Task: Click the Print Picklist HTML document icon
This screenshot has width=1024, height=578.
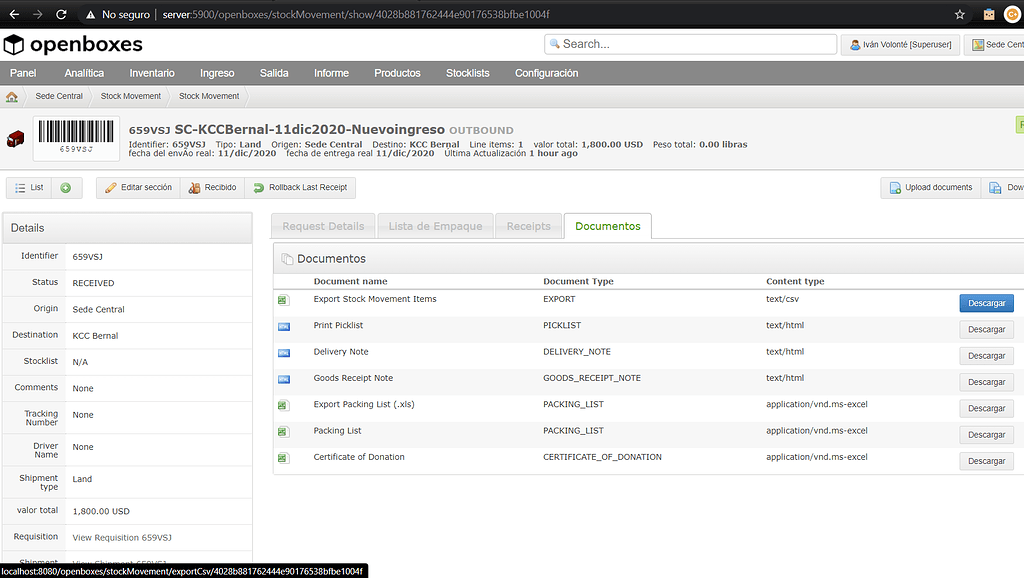Action: click(x=283, y=326)
